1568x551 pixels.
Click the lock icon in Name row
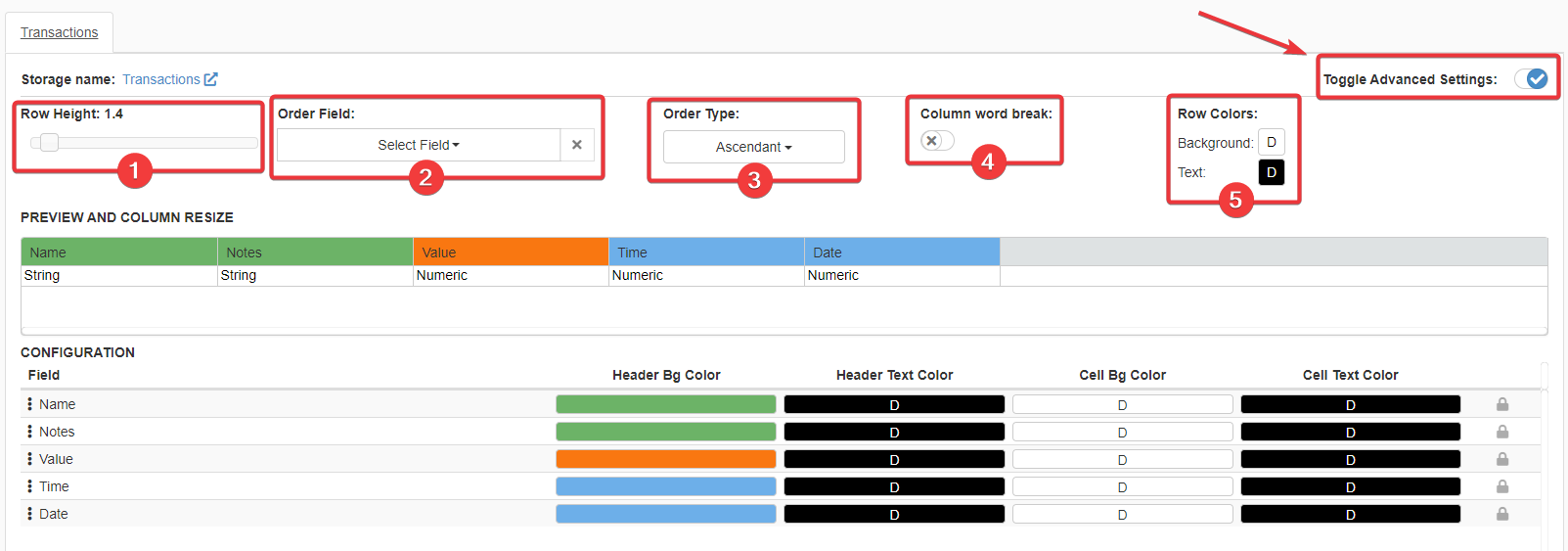[1501, 404]
